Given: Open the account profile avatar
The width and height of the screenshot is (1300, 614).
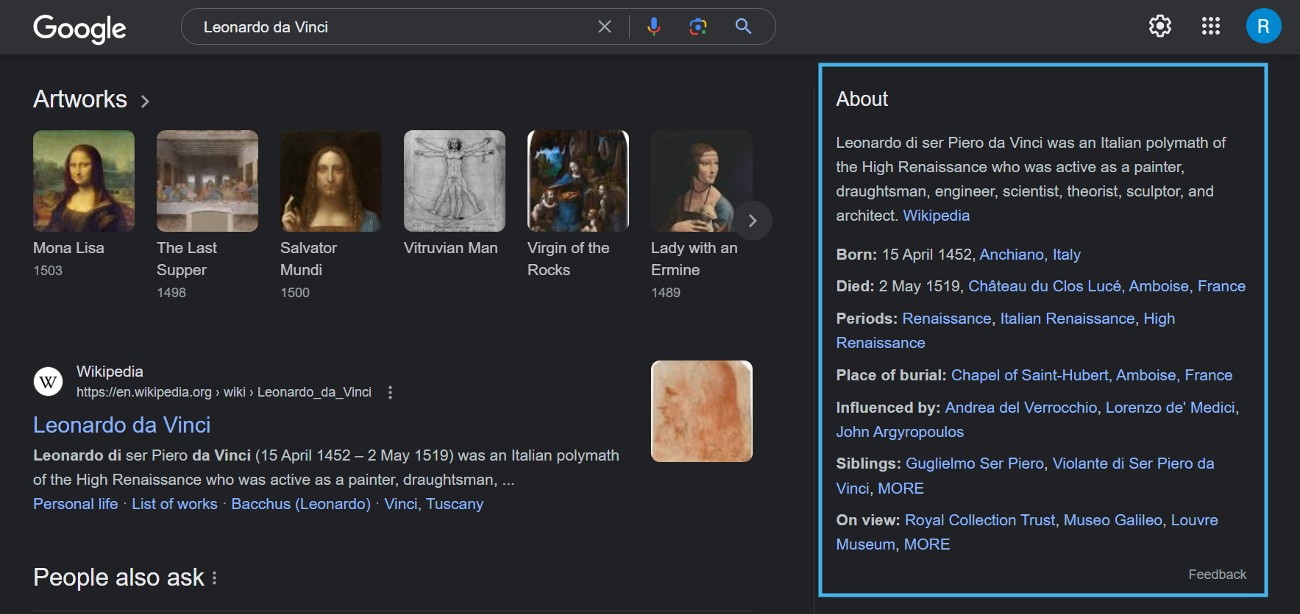Looking at the screenshot, I should coord(1263,27).
